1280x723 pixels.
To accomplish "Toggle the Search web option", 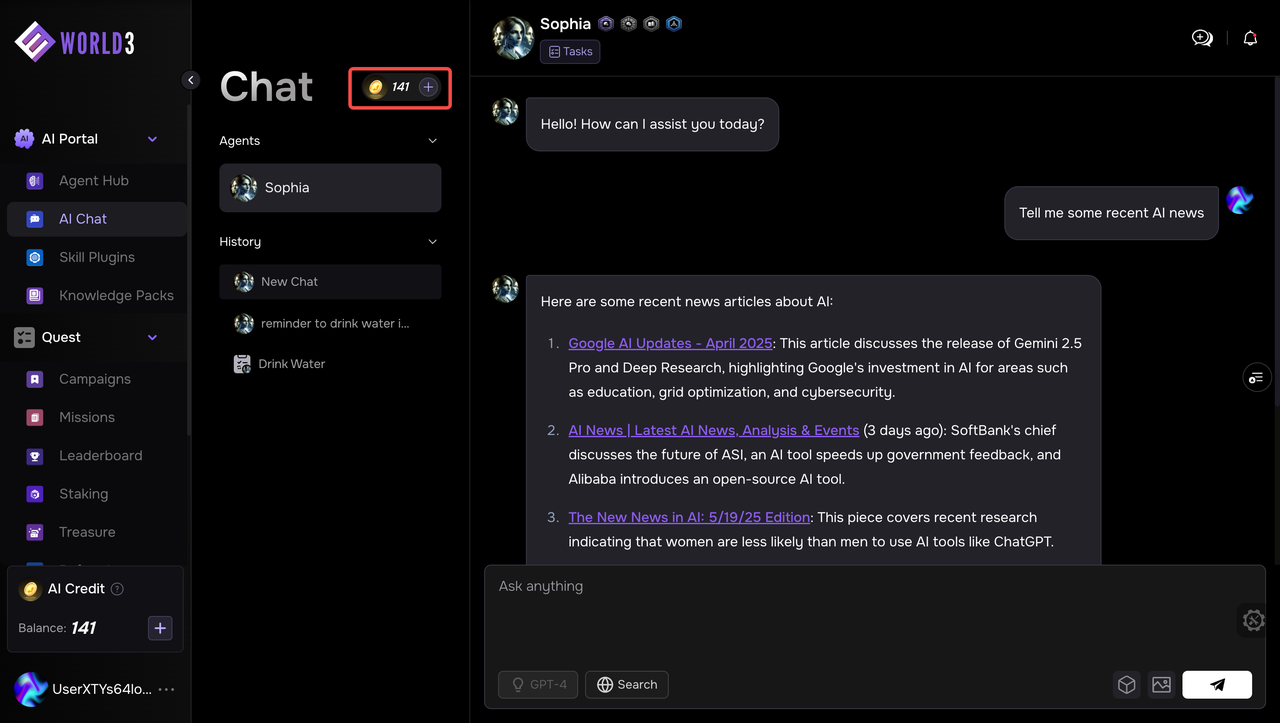I will click(x=627, y=684).
